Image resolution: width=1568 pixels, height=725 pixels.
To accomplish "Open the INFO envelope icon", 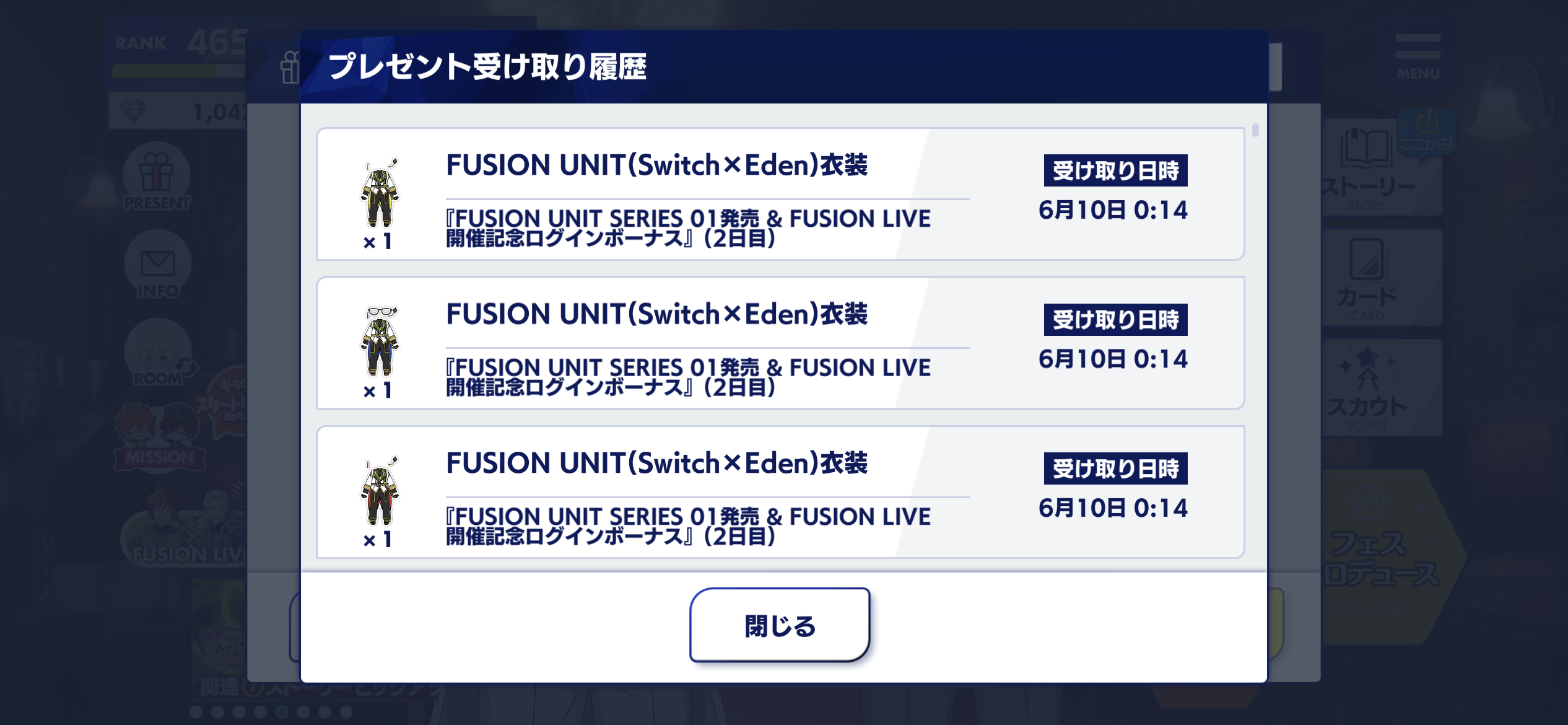I will coord(158,265).
